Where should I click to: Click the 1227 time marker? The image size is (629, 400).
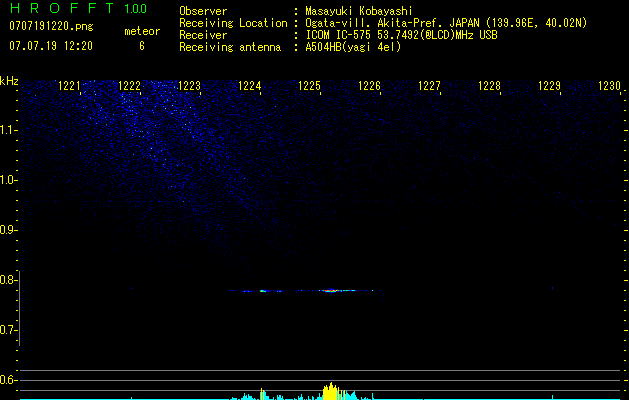coord(429,86)
